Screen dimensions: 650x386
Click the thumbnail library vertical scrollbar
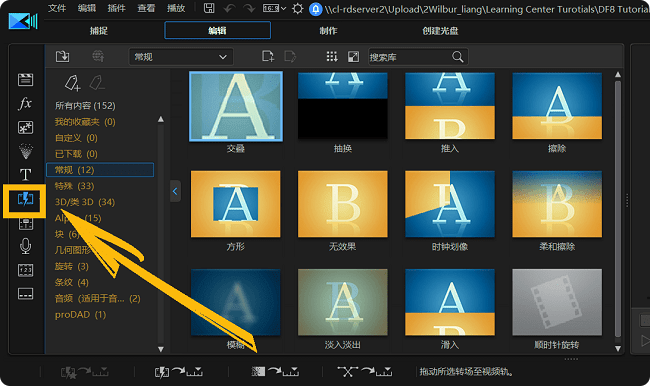(x=618, y=209)
